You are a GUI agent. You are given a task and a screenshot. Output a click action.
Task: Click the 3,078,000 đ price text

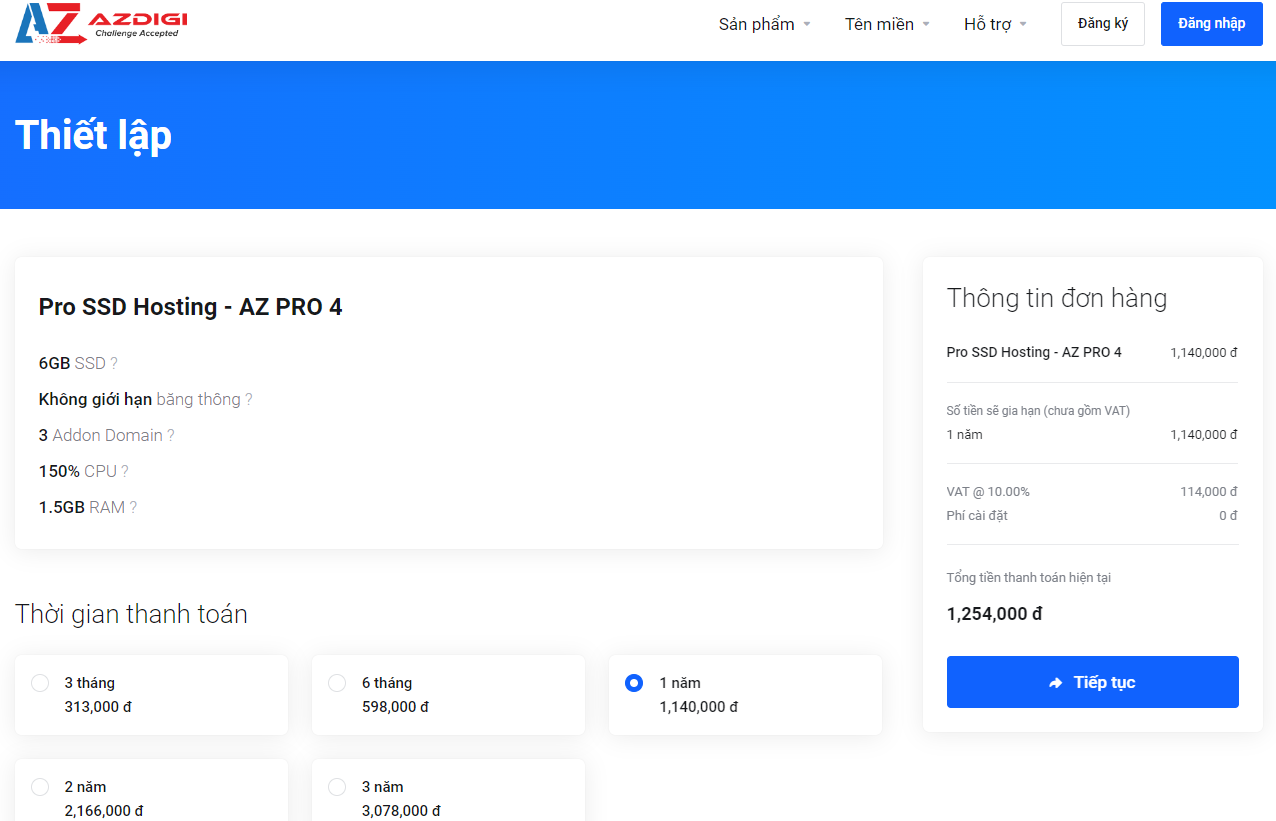click(401, 811)
